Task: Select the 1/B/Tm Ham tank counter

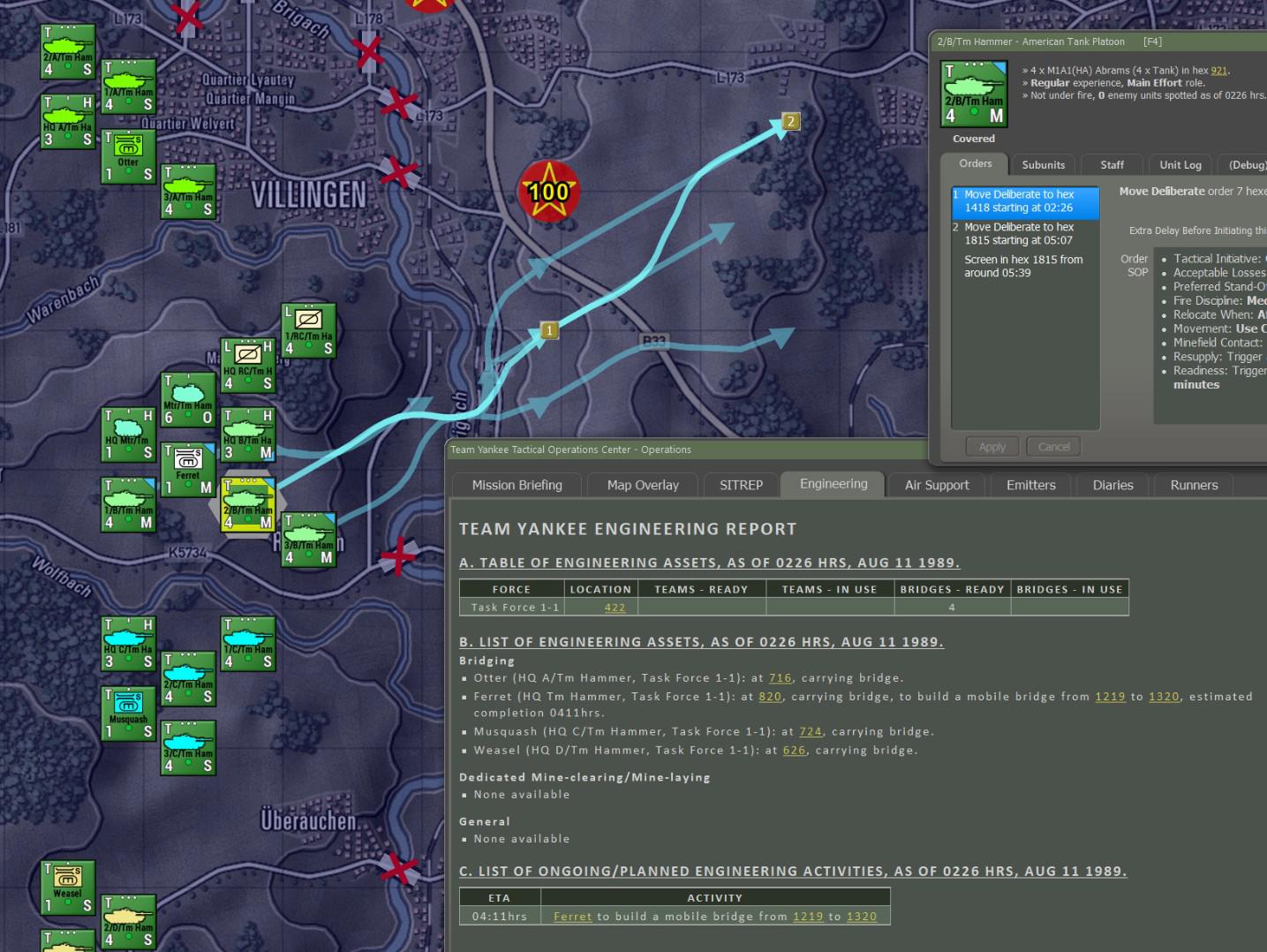Action: [129, 504]
